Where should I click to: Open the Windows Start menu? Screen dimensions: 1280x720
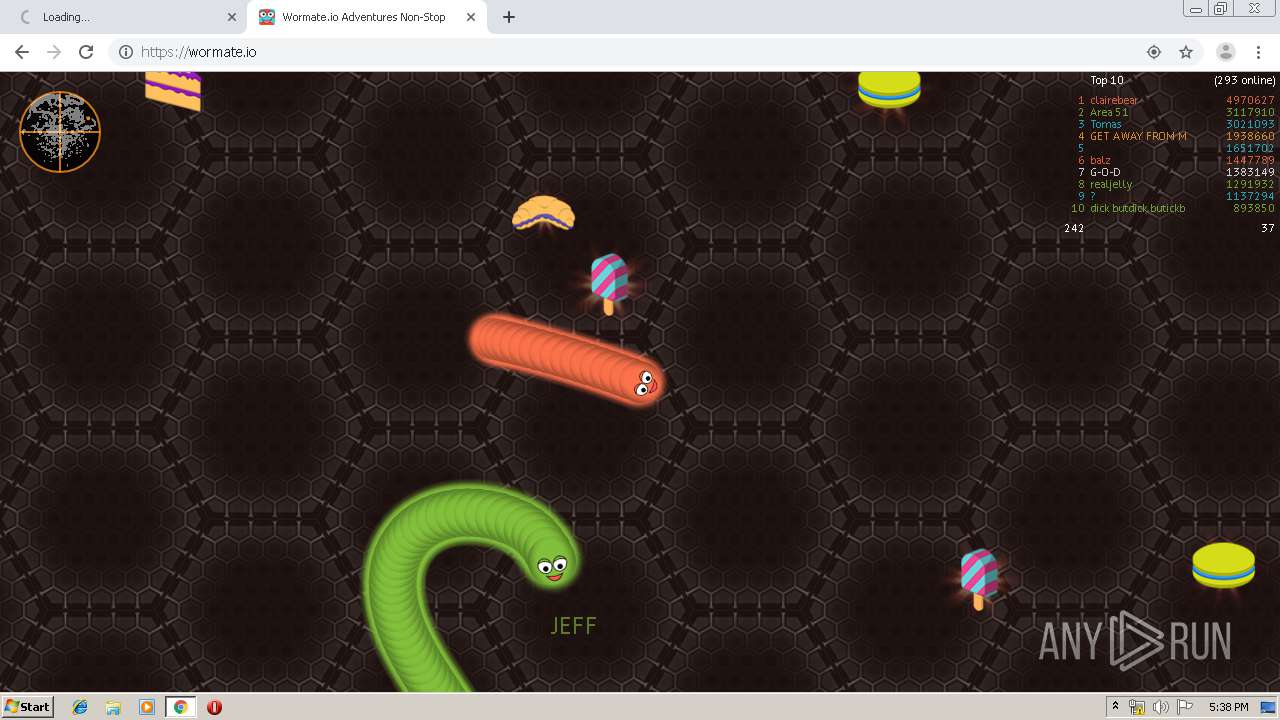tap(27, 706)
